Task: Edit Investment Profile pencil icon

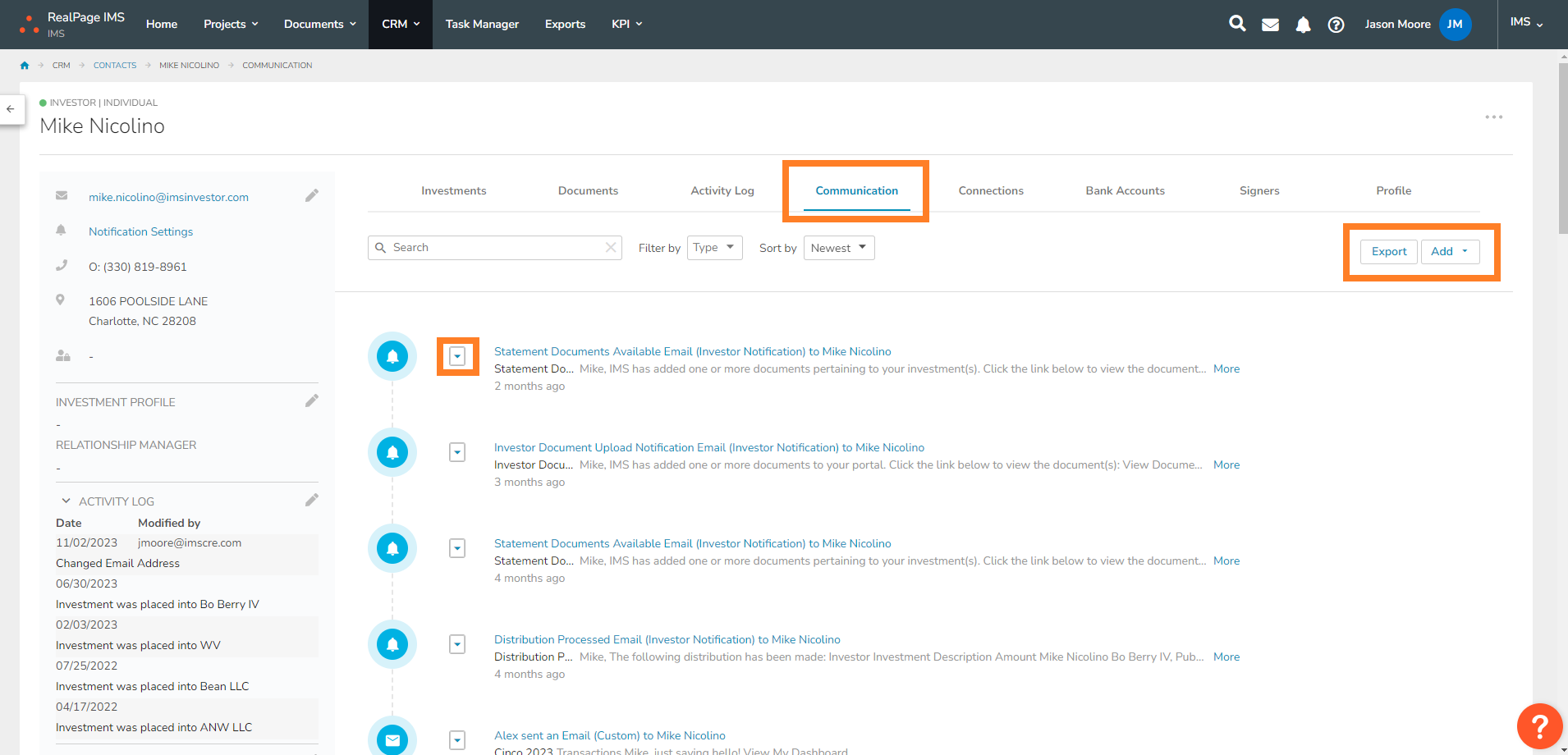Action: (x=312, y=400)
